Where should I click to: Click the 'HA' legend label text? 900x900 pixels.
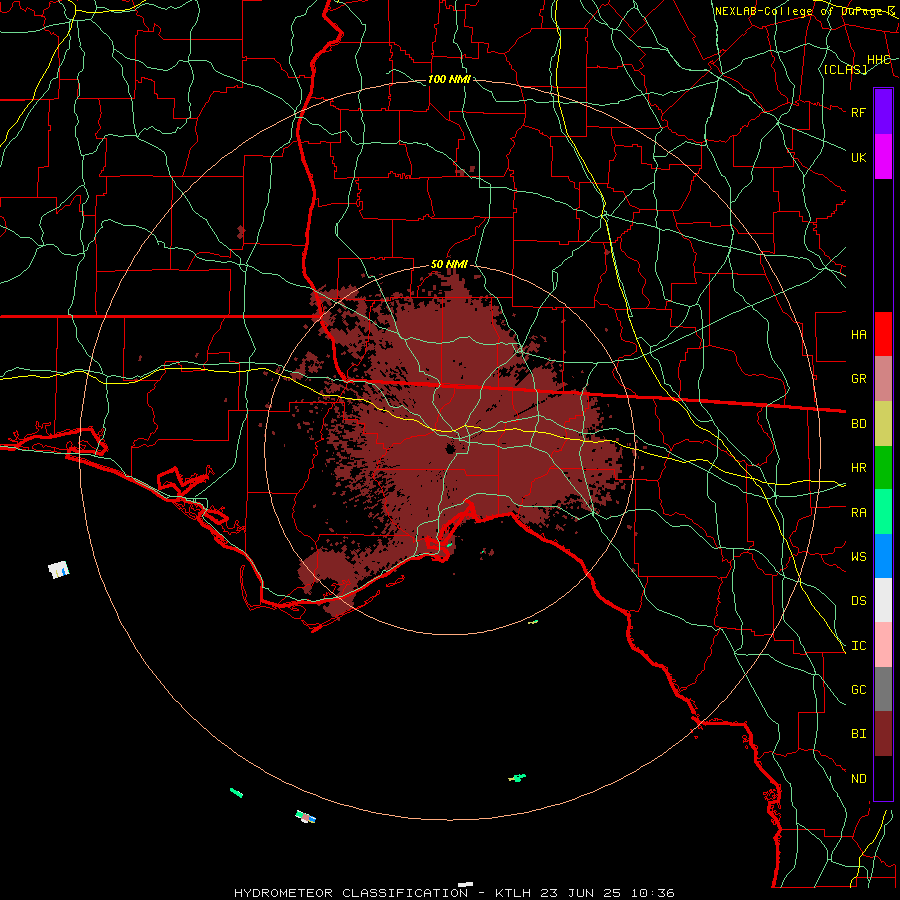click(858, 335)
